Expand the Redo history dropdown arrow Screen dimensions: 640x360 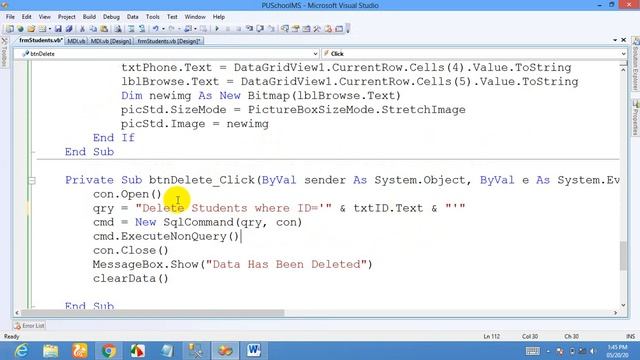(x=179, y=29)
